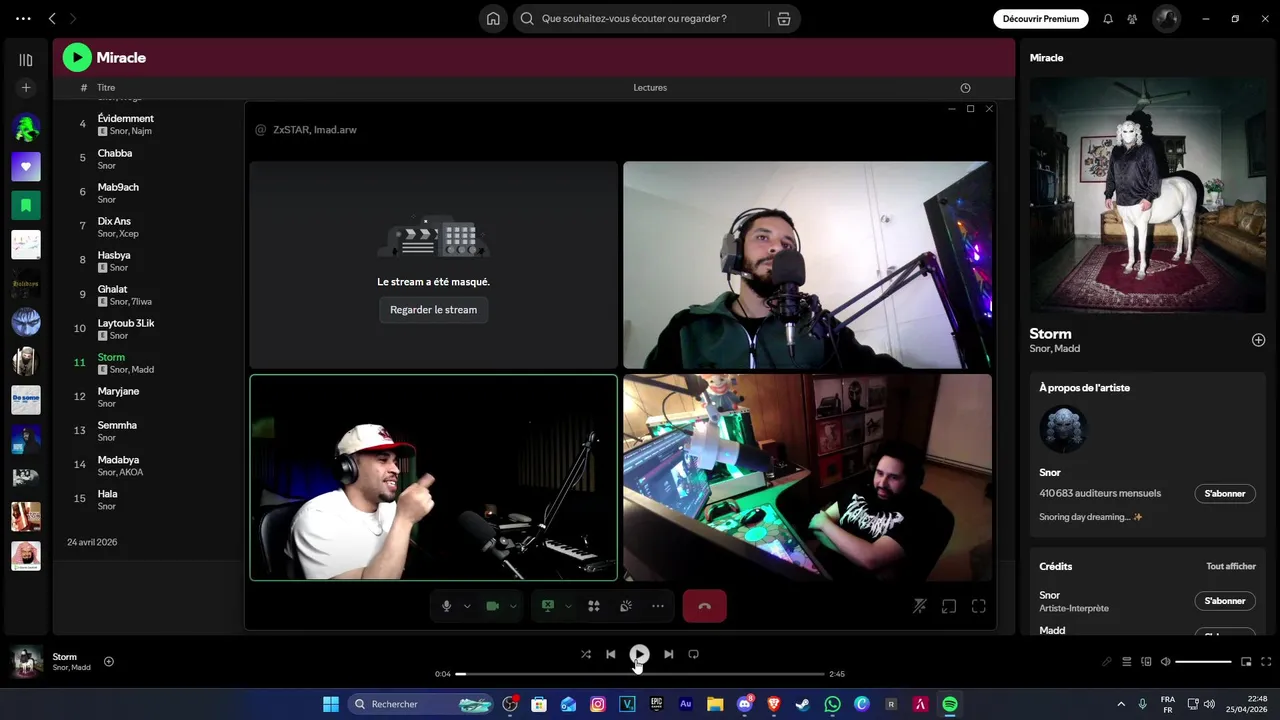Pop out the Discord call window
The height and width of the screenshot is (720, 1280).
949,606
